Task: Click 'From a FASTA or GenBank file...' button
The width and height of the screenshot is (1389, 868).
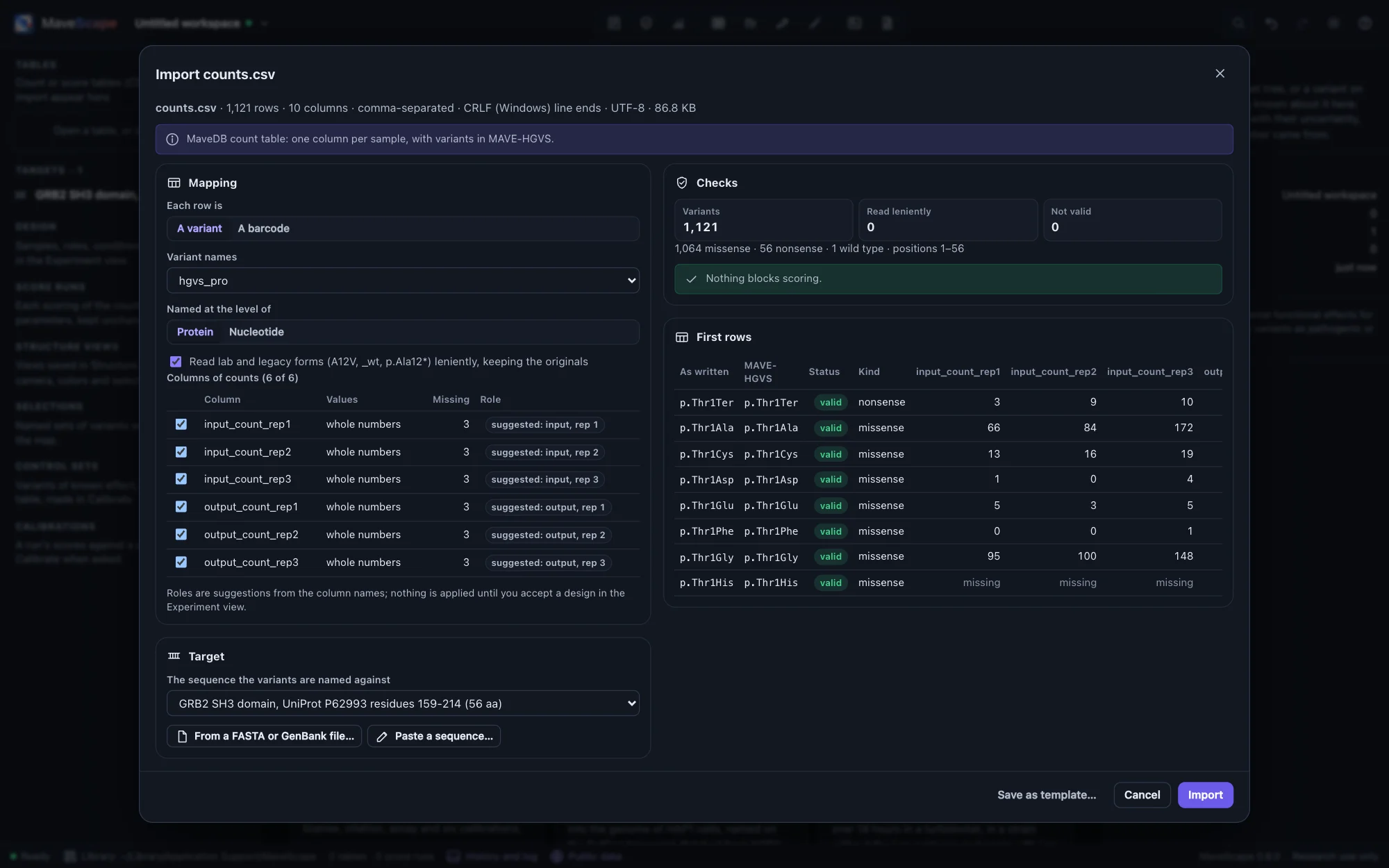Action: pos(264,736)
